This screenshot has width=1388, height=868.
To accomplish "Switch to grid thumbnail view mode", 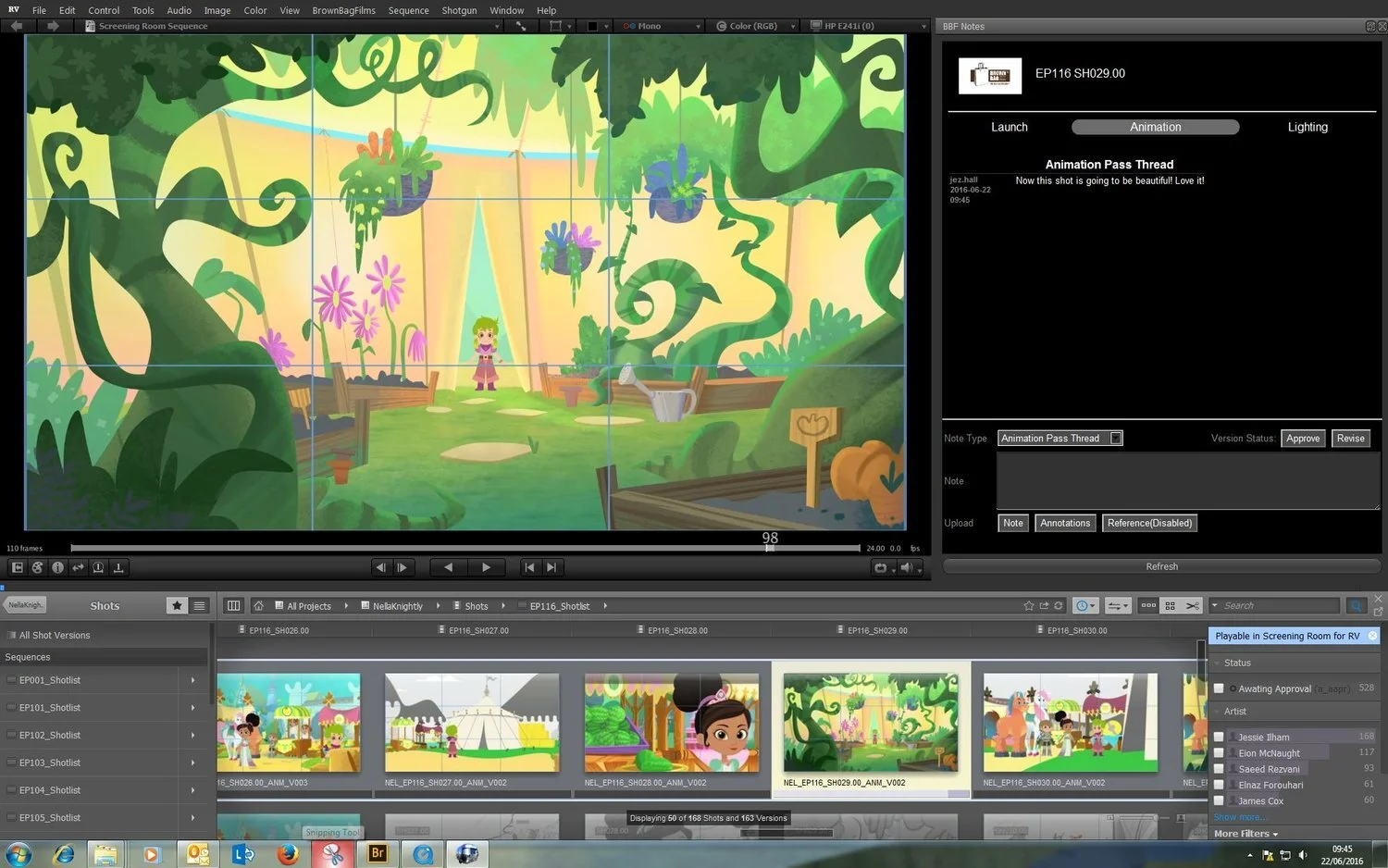I will click(x=1171, y=605).
